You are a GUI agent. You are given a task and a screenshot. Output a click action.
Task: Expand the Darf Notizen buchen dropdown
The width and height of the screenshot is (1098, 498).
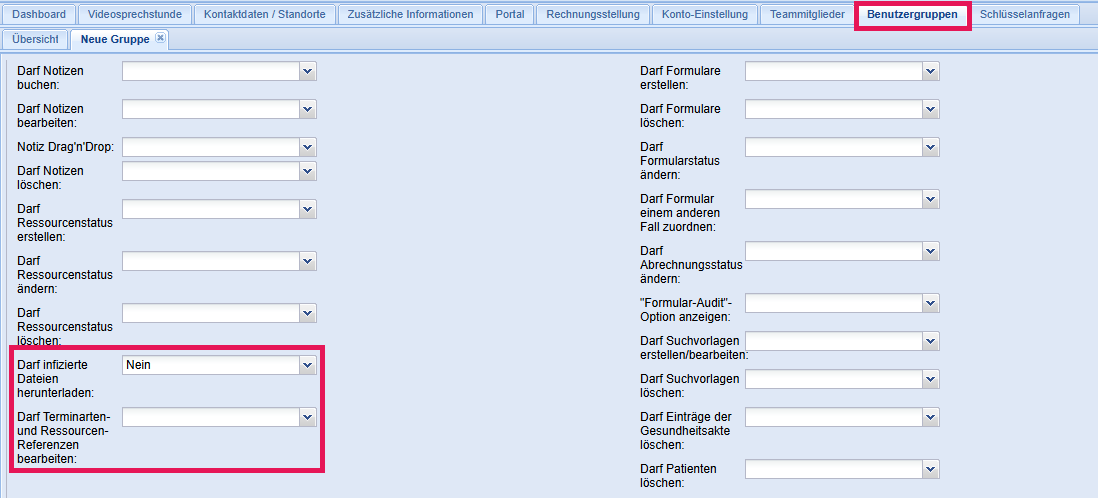click(308, 71)
